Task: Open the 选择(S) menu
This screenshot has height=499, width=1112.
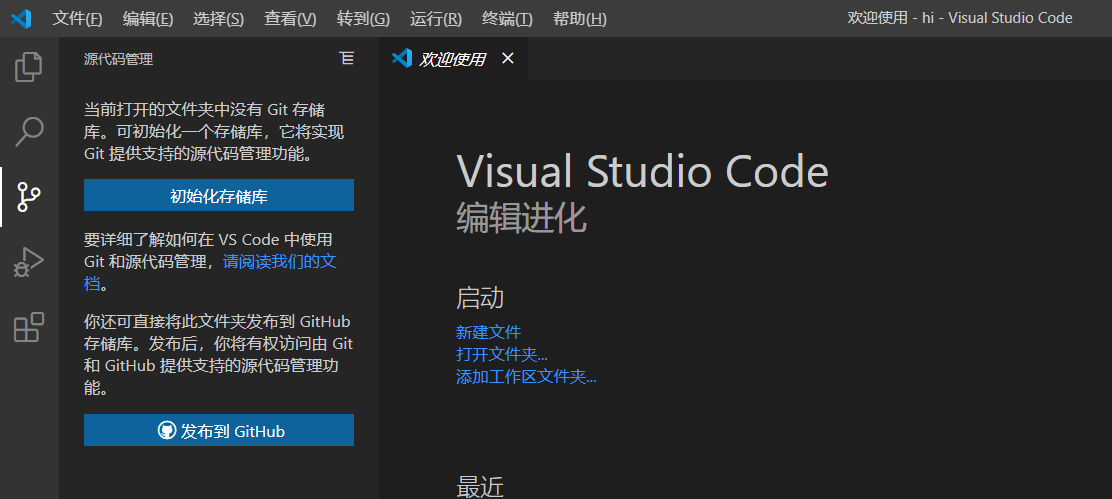Action: tap(218, 19)
